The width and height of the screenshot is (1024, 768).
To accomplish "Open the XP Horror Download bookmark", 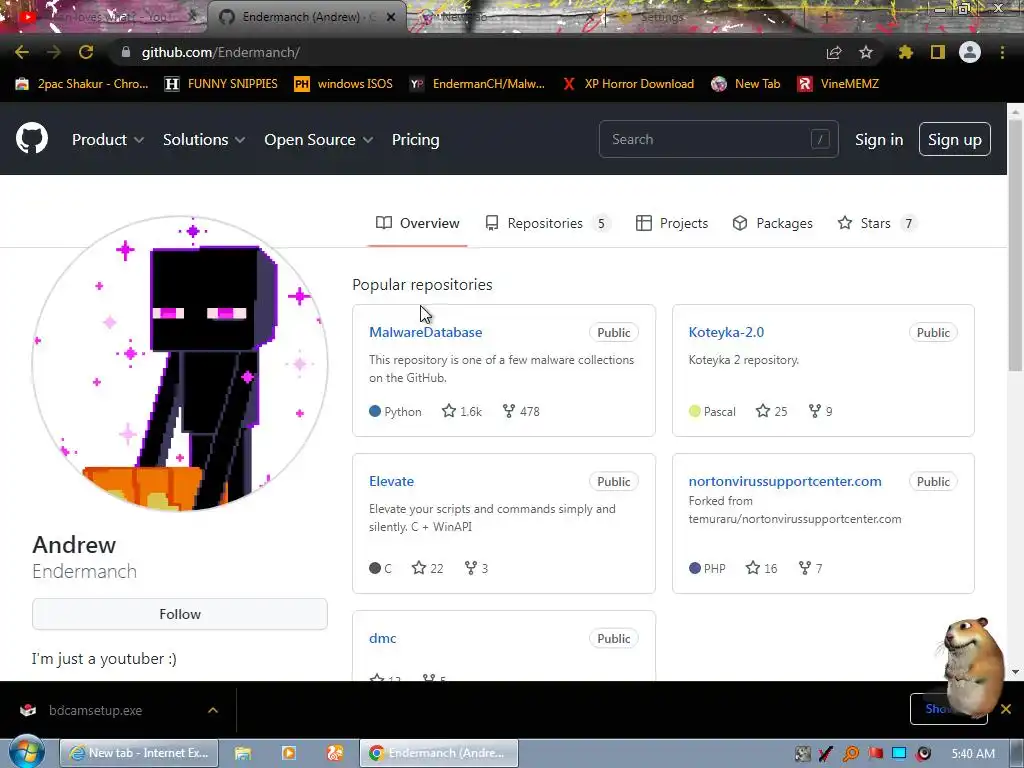I will pyautogui.click(x=628, y=84).
